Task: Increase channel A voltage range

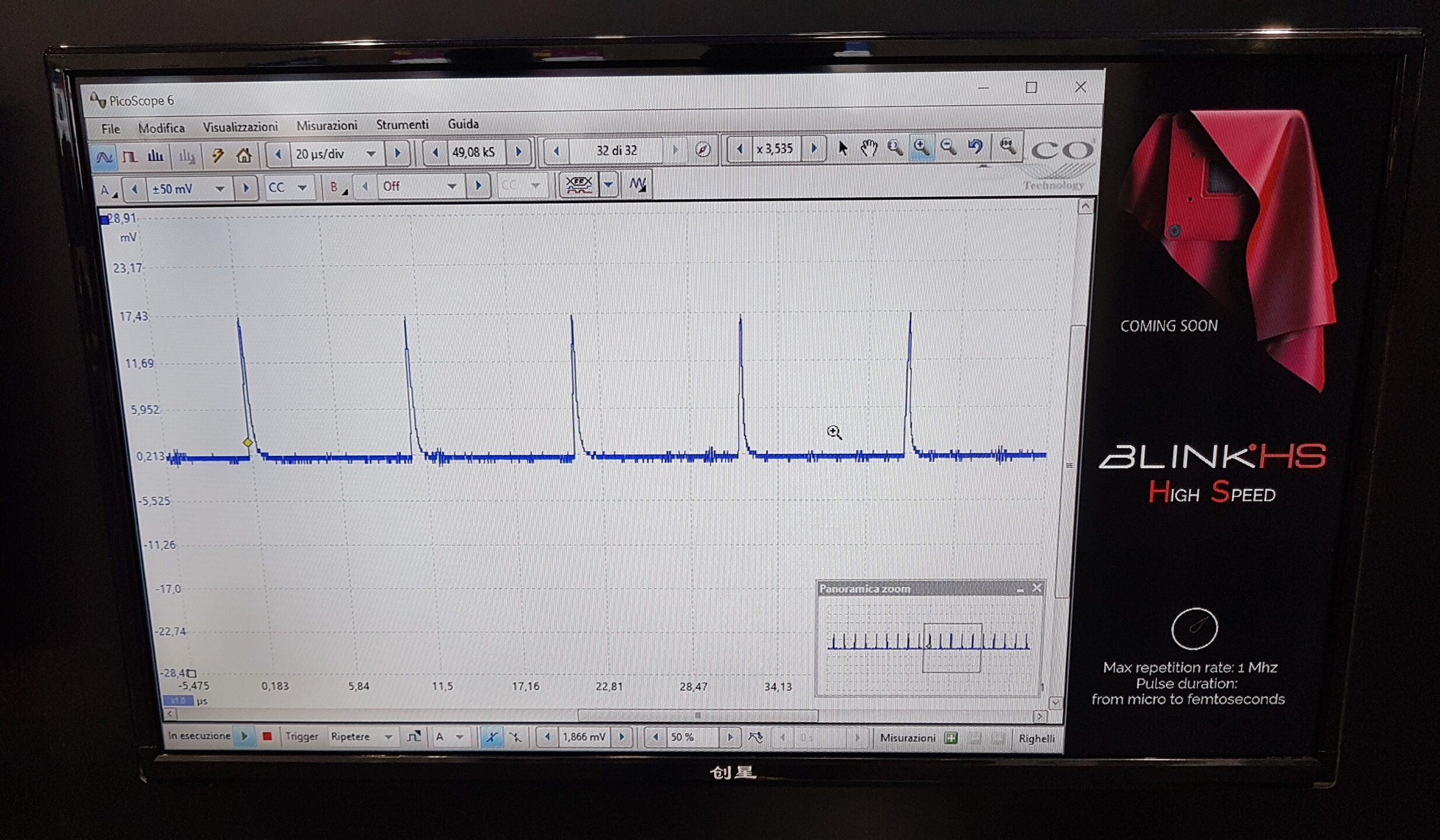Action: point(246,188)
